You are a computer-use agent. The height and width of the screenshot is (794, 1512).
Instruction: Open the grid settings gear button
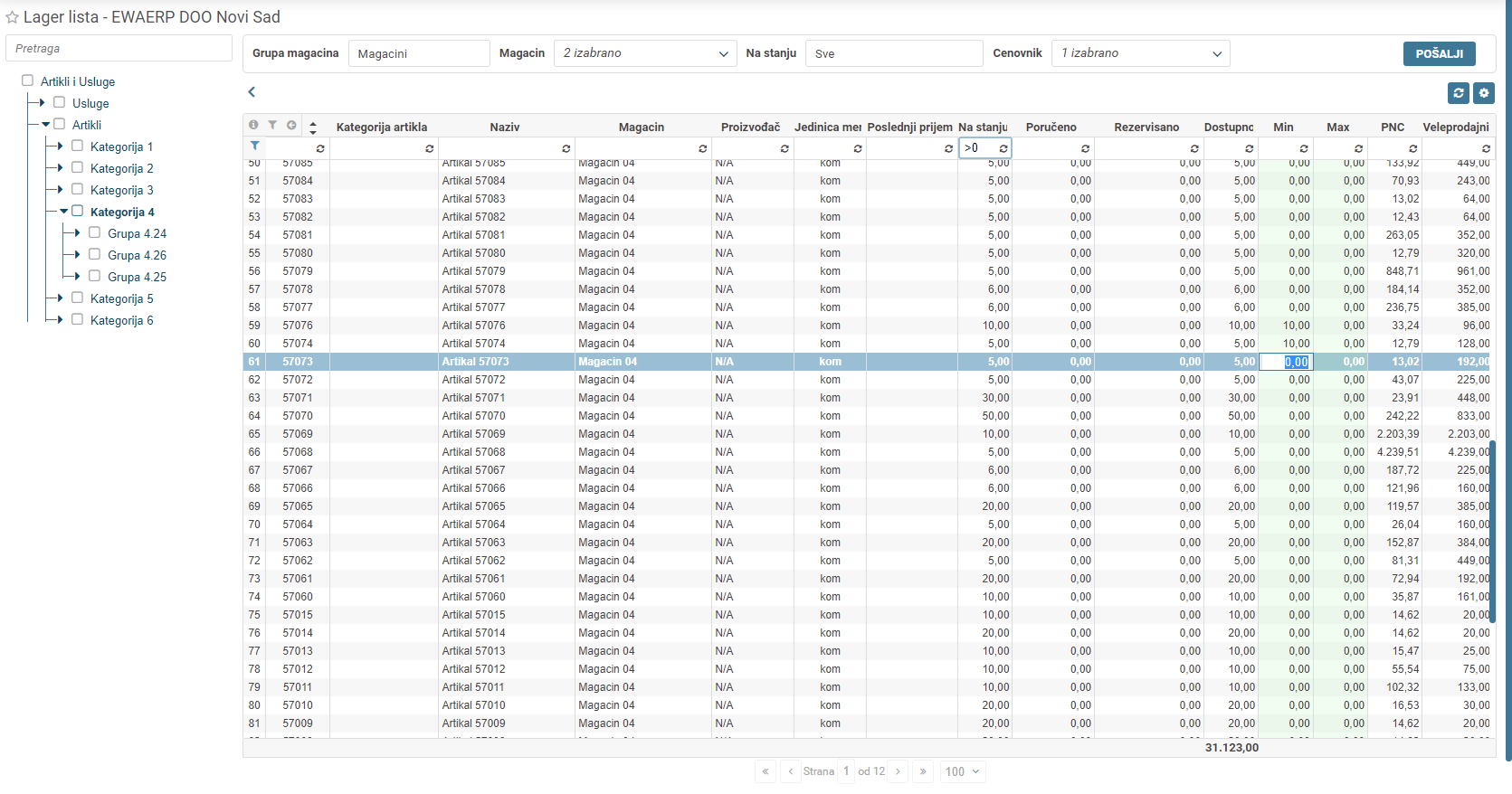[x=1483, y=92]
